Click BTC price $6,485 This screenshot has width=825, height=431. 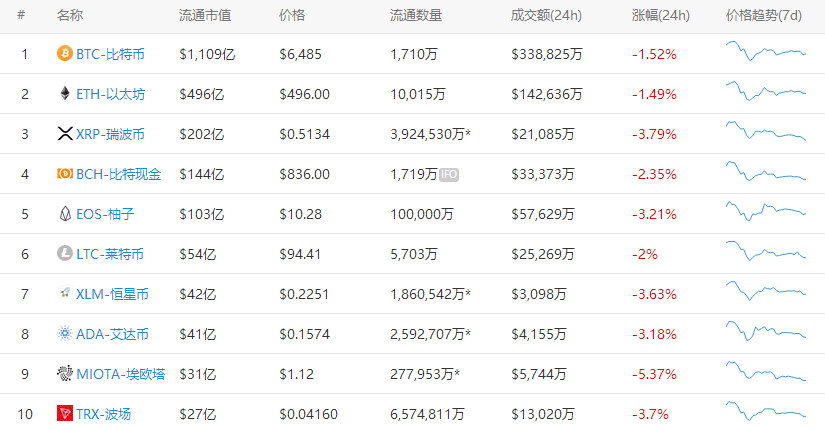click(x=300, y=54)
